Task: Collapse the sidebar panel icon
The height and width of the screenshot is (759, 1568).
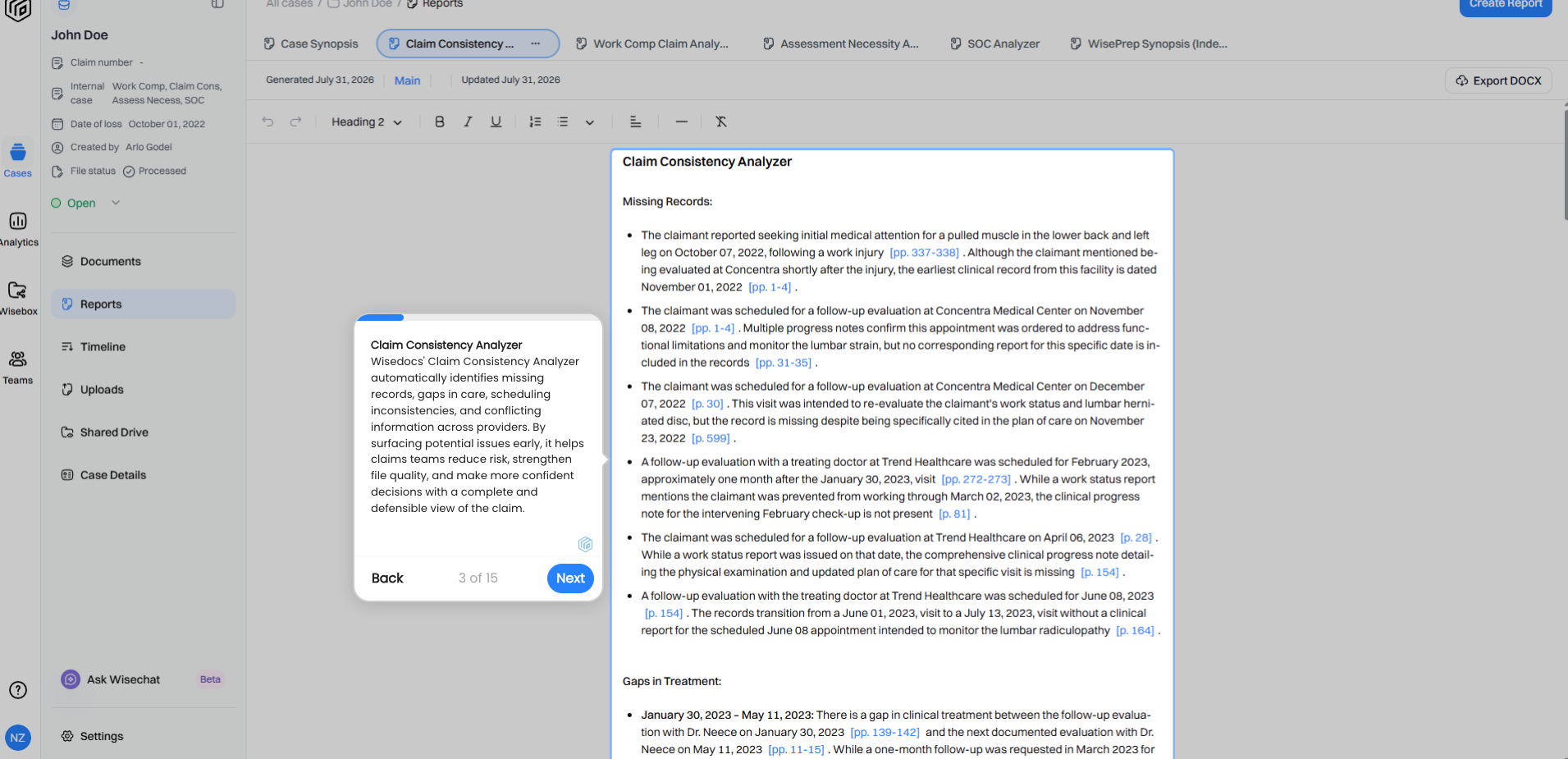Action: click(x=217, y=3)
